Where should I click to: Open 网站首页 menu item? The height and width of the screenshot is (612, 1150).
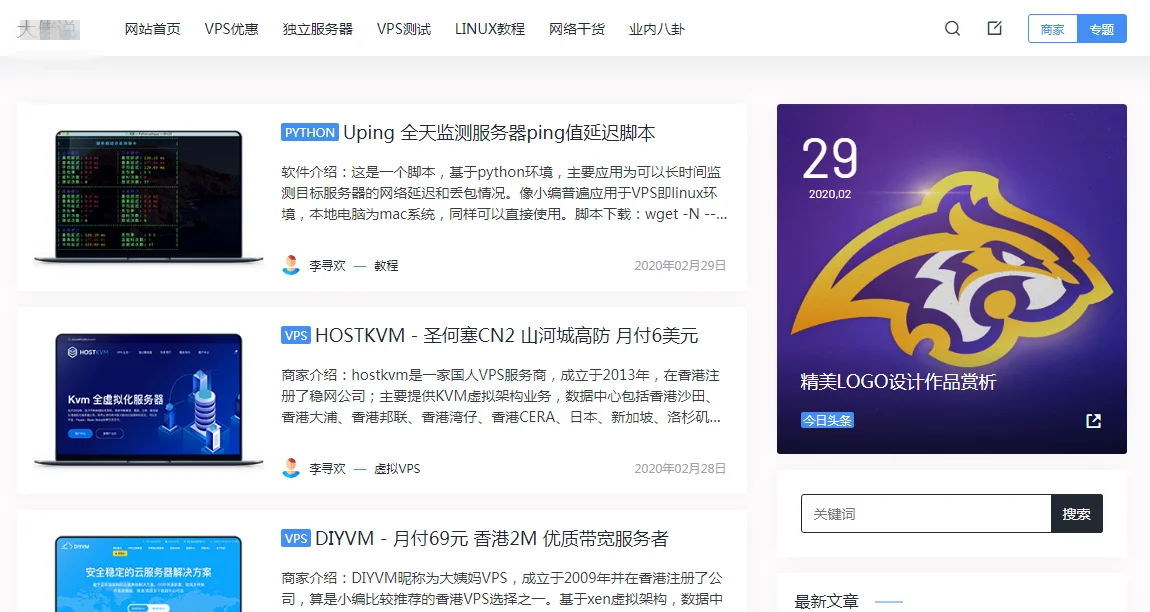point(153,29)
